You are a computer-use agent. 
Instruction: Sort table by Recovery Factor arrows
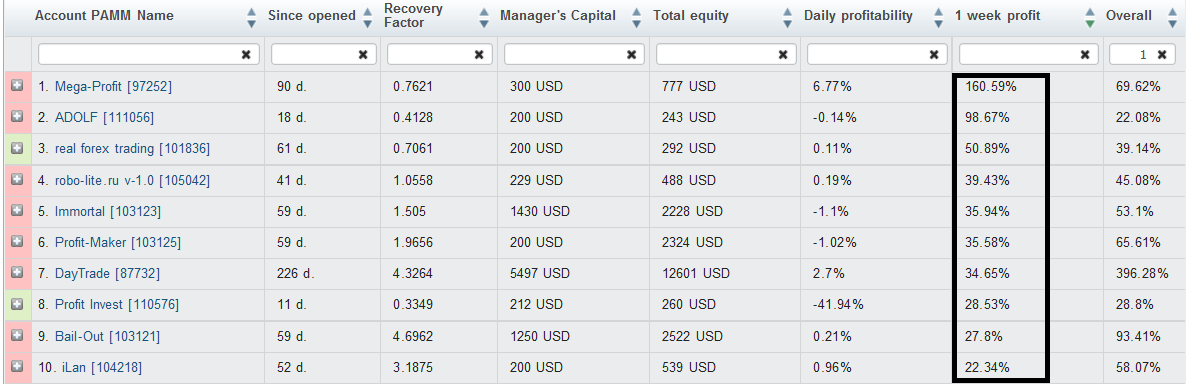(483, 17)
